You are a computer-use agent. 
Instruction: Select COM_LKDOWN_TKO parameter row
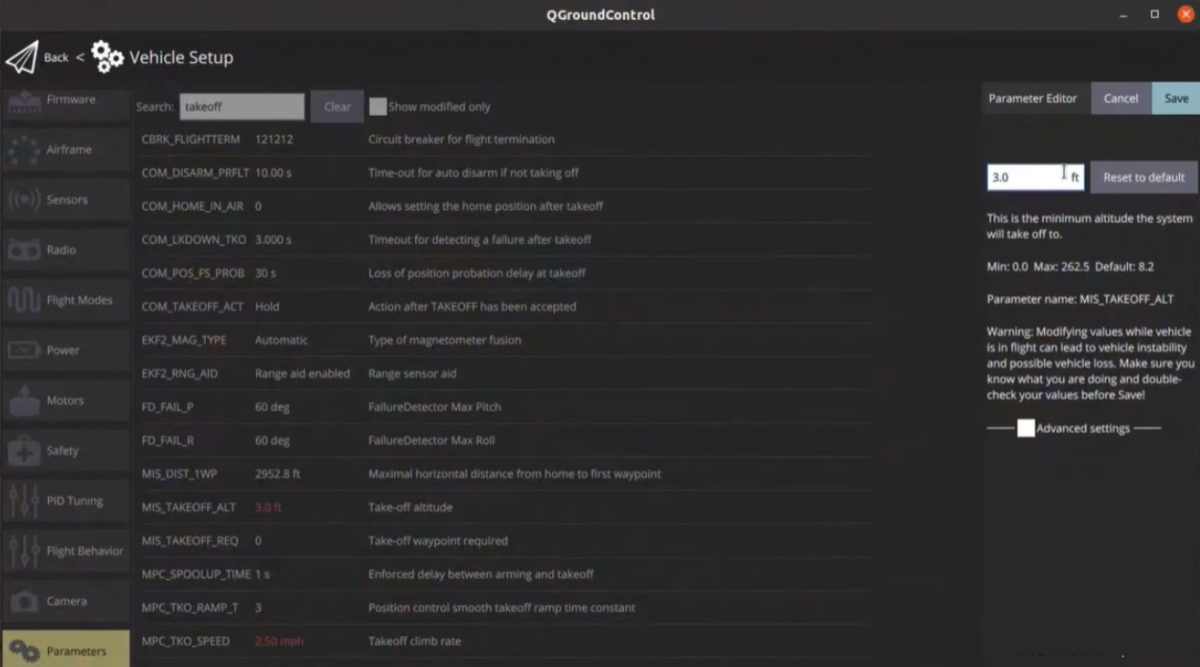pos(505,240)
